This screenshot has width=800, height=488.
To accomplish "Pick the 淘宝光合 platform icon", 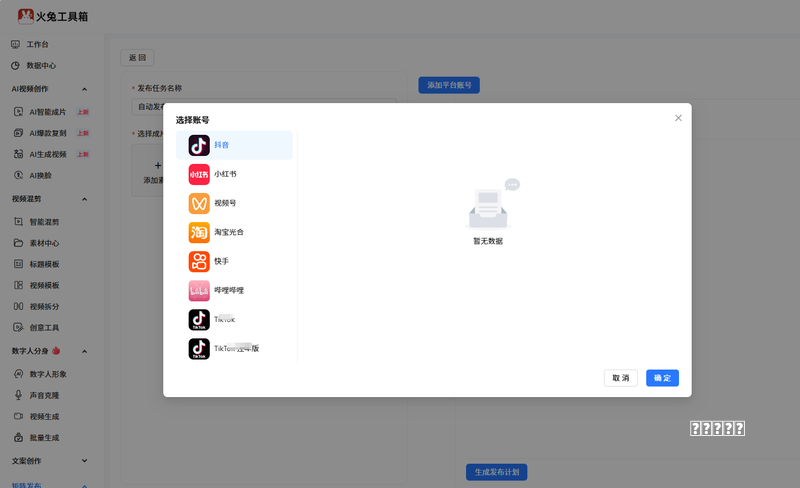I will [199, 232].
